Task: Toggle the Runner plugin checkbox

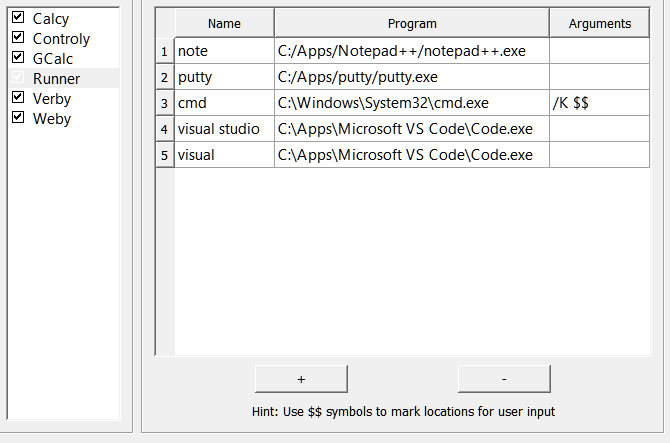Action: pyautogui.click(x=18, y=77)
